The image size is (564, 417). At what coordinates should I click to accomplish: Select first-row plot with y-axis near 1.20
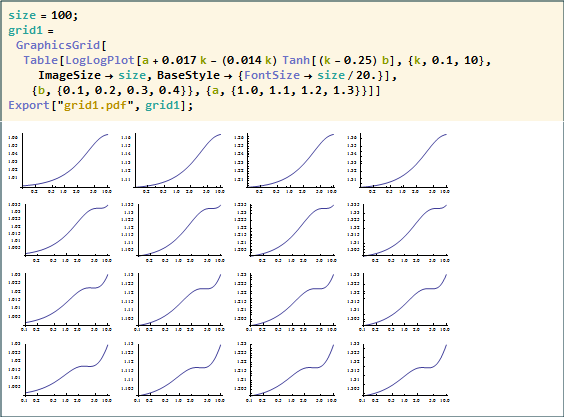pyautogui.click(x=286, y=164)
